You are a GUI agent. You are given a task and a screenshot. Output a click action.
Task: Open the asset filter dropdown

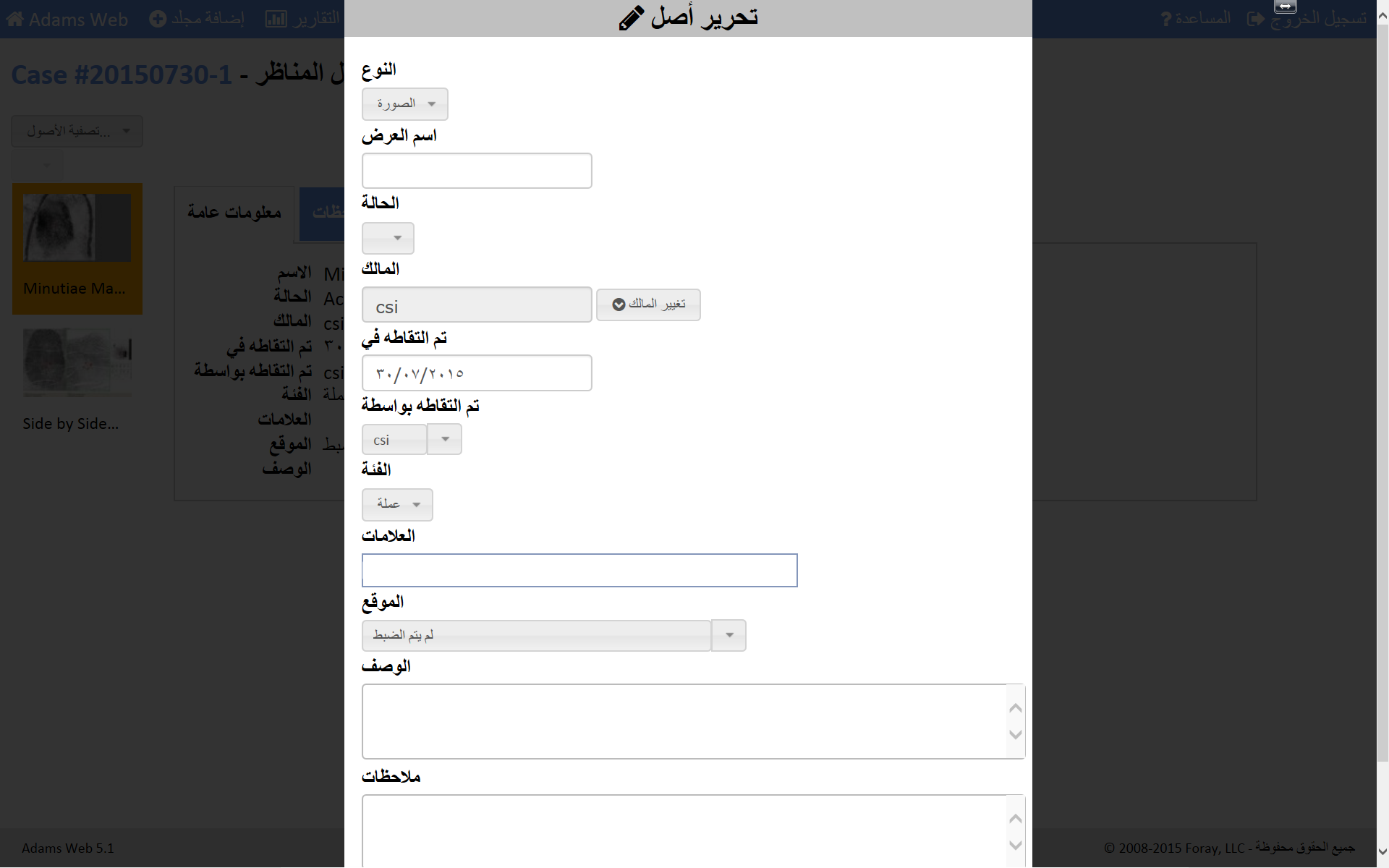77,131
